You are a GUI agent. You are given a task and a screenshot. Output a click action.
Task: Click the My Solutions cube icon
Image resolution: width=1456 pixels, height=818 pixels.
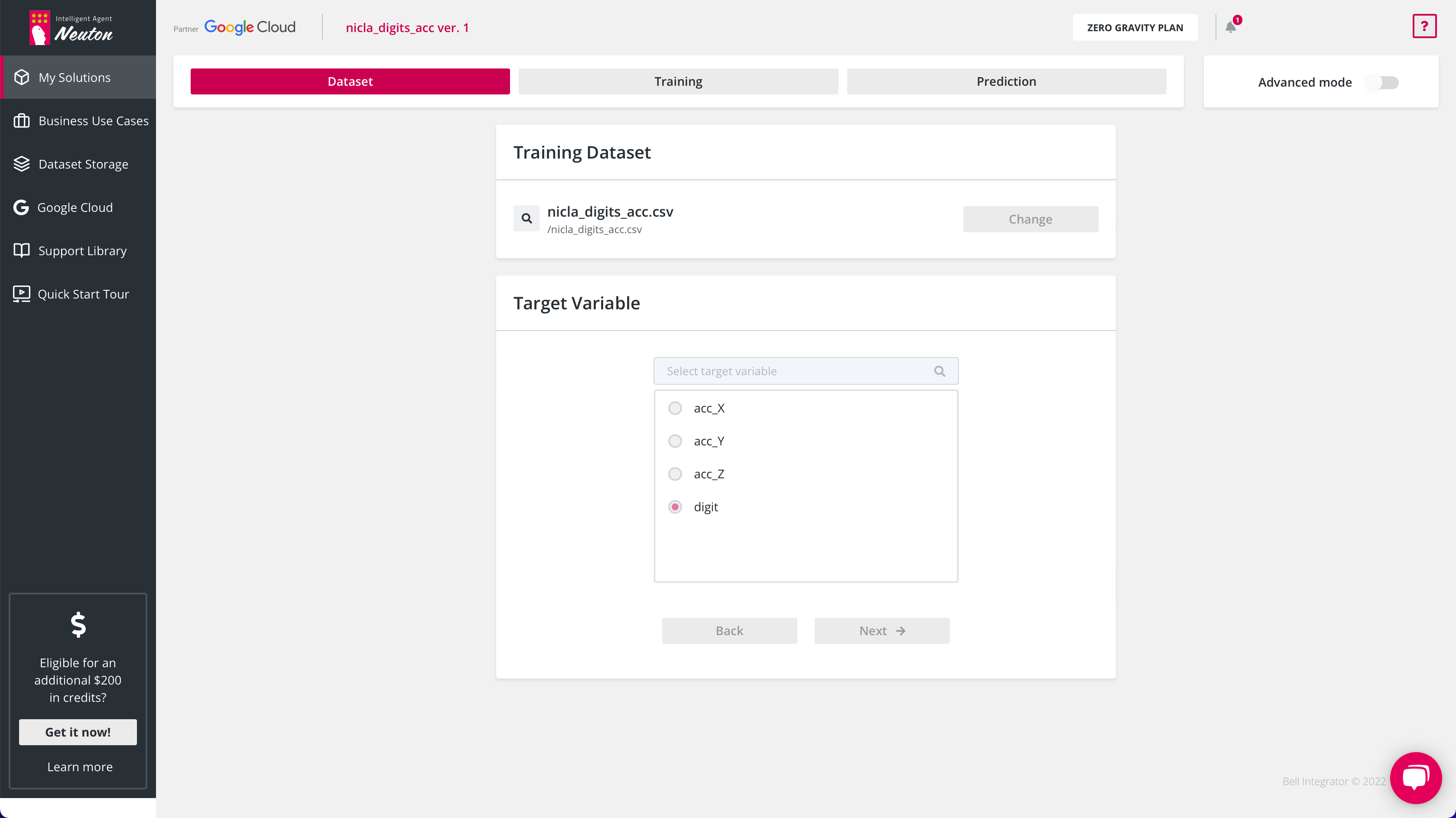tap(22, 78)
